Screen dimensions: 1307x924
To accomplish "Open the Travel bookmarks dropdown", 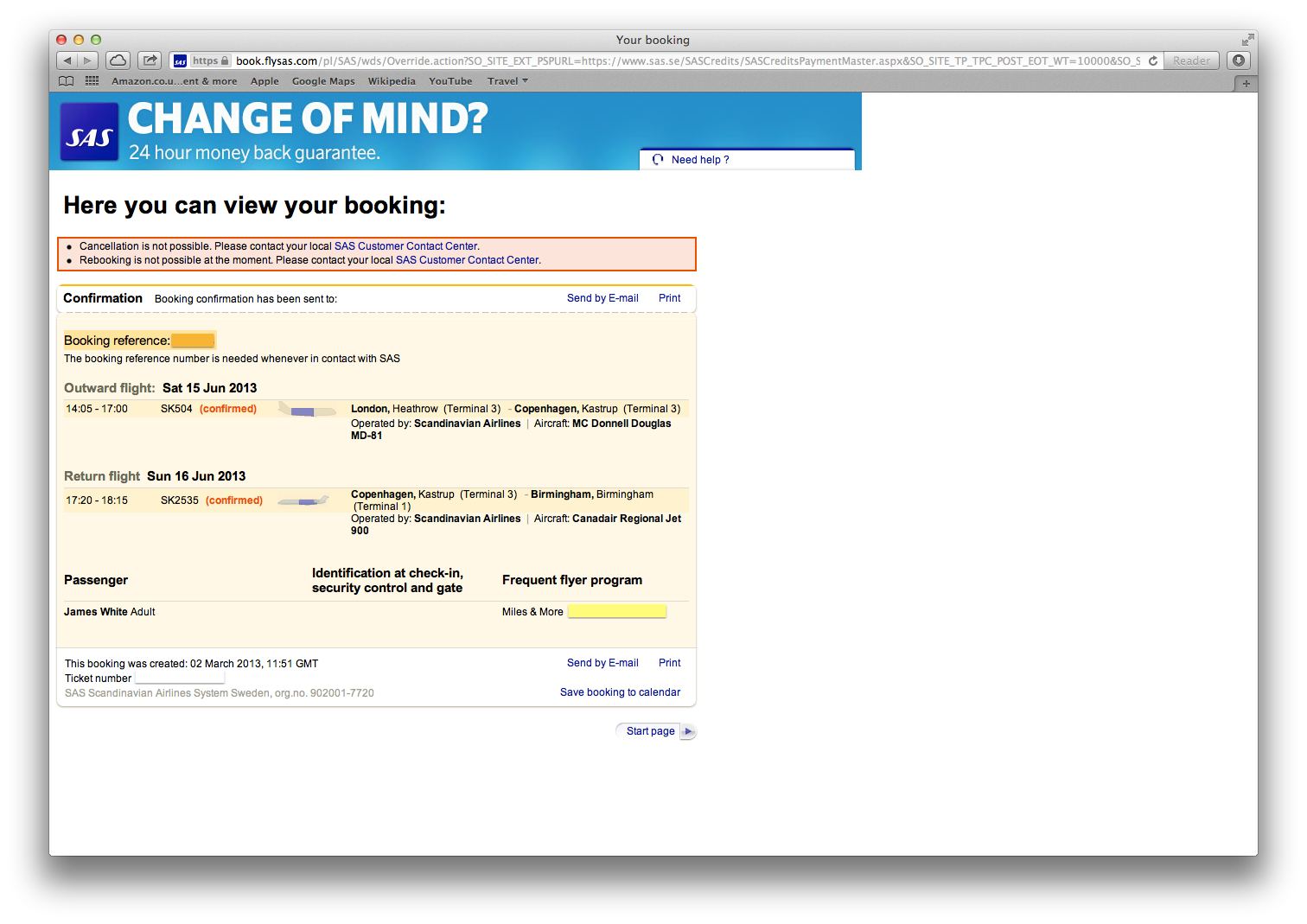I will click(507, 81).
